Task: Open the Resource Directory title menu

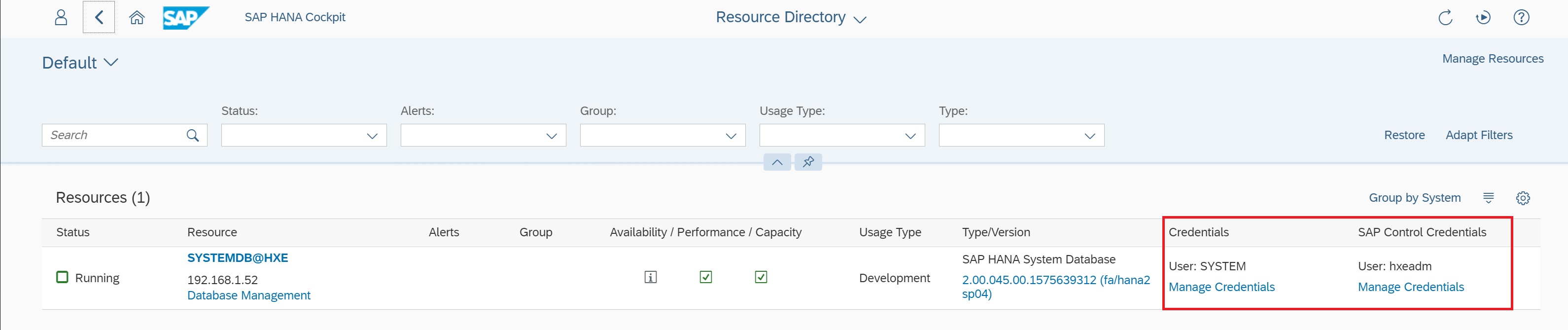Action: tap(790, 18)
